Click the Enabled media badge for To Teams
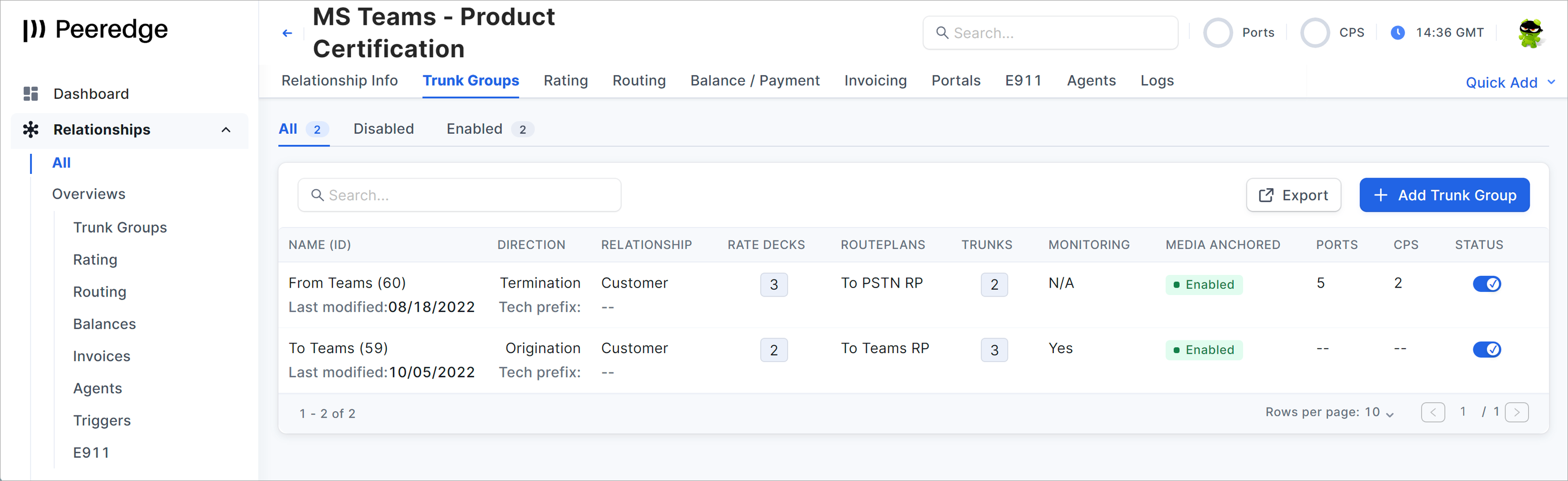Screen dimensions: 1568x481 coord(1204,350)
